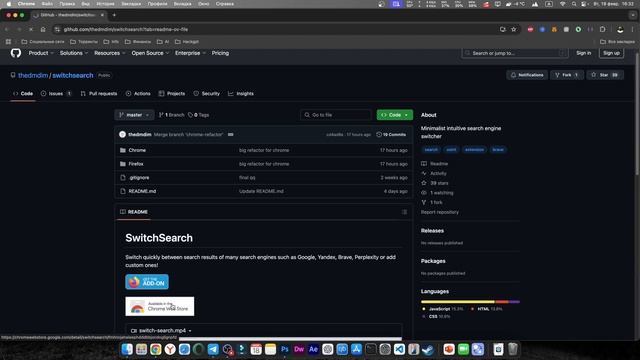This screenshot has width=640, height=360.
Task: Switch to the Pull requests tab
Action: point(99,93)
